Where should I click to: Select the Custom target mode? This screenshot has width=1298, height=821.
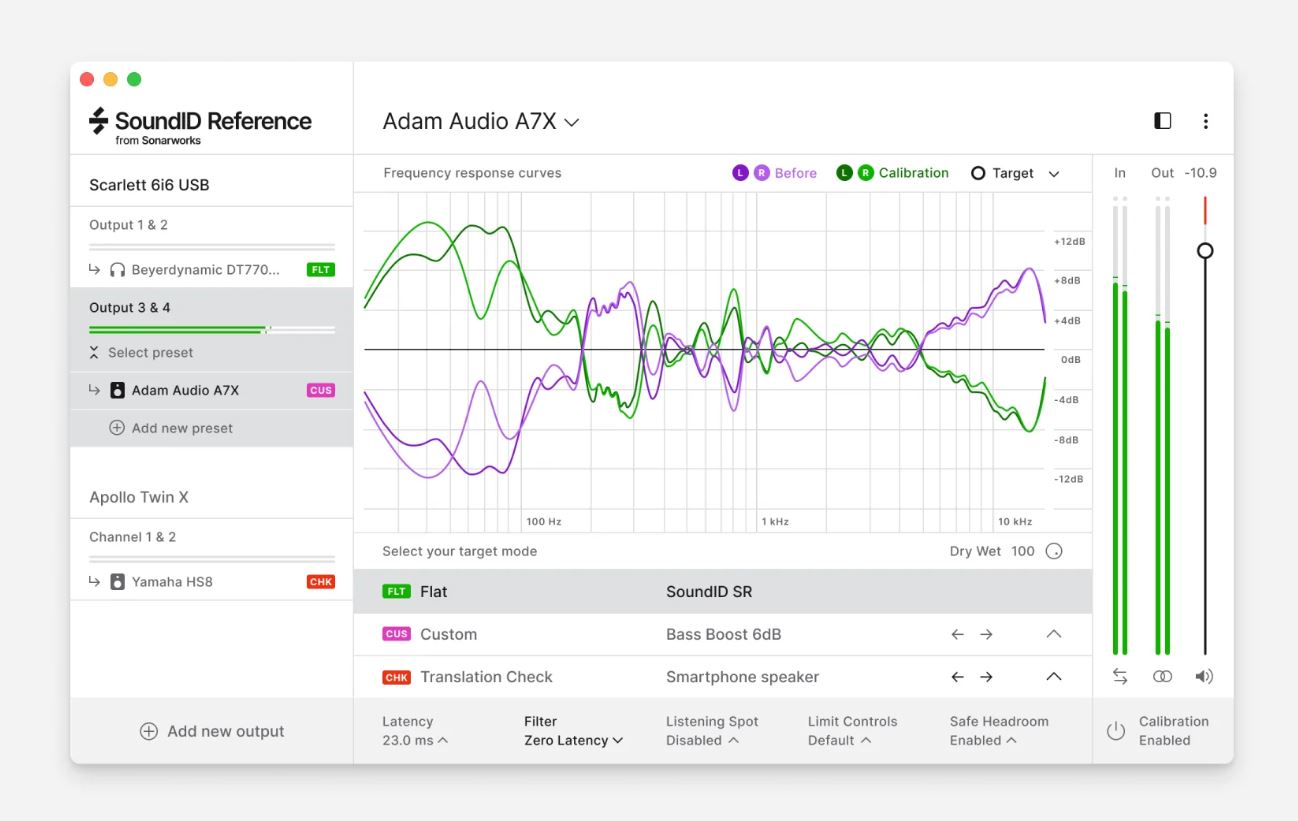coord(723,634)
